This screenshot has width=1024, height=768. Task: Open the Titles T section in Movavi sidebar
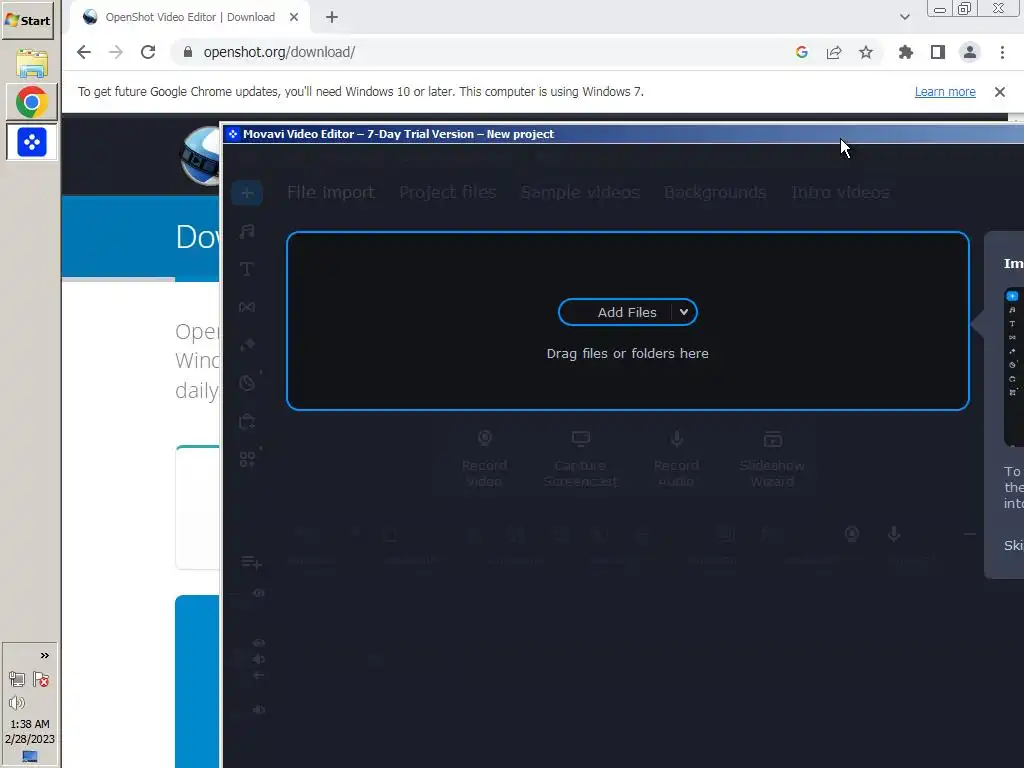click(247, 269)
